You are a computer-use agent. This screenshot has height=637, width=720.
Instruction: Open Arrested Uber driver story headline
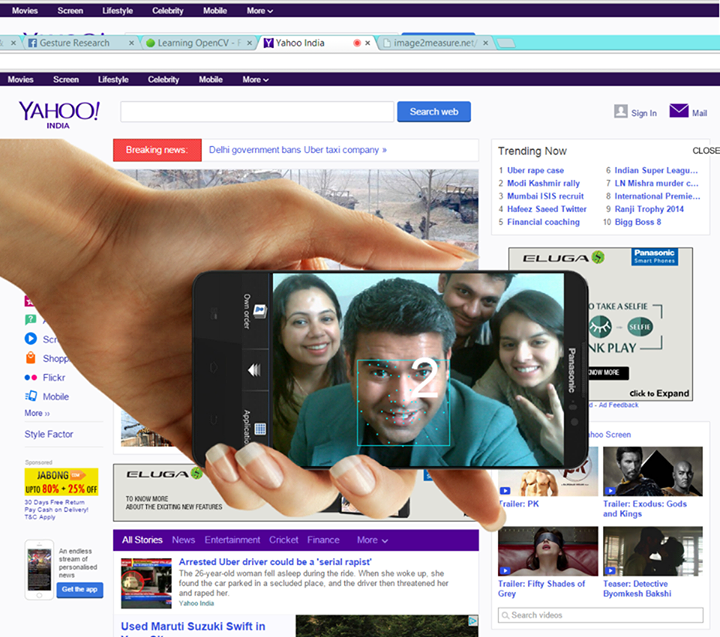pos(275,562)
